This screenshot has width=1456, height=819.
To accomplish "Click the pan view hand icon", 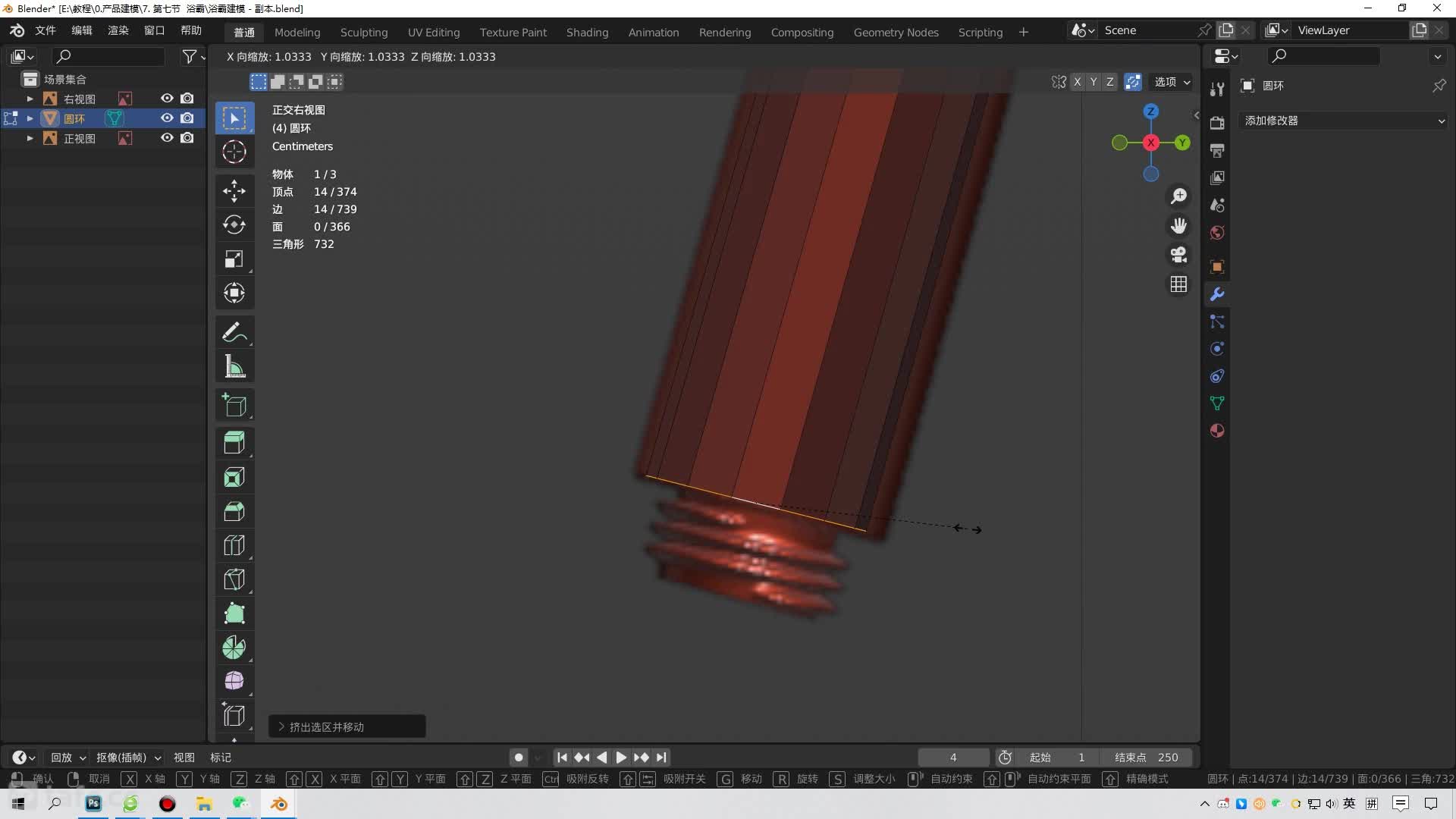I will (1178, 226).
